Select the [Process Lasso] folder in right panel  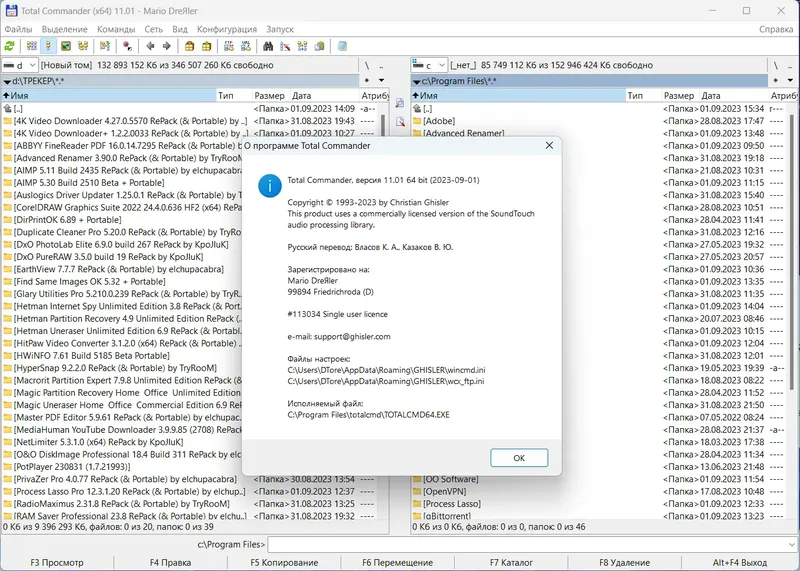pyautogui.click(x=447, y=504)
